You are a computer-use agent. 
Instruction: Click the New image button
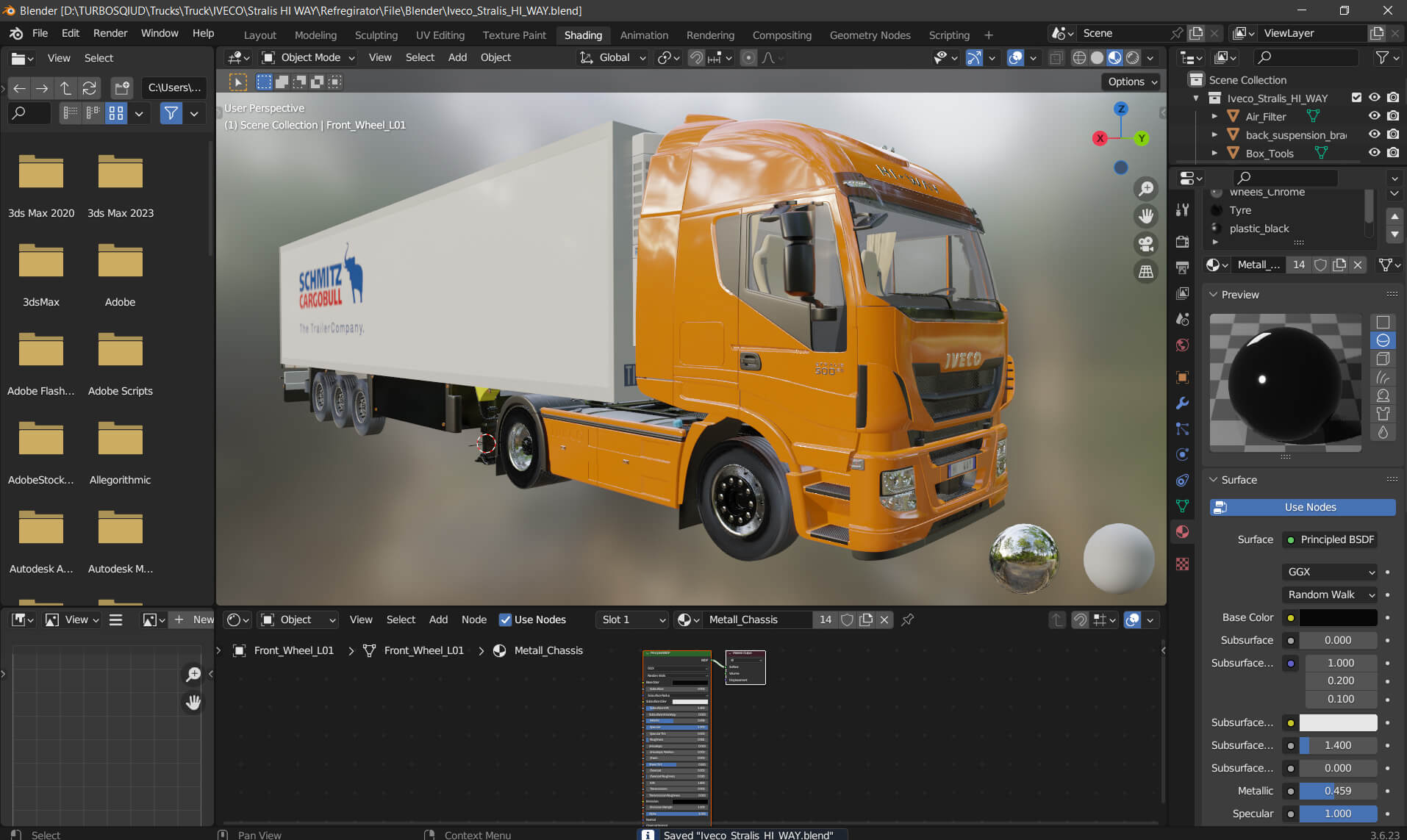point(193,620)
